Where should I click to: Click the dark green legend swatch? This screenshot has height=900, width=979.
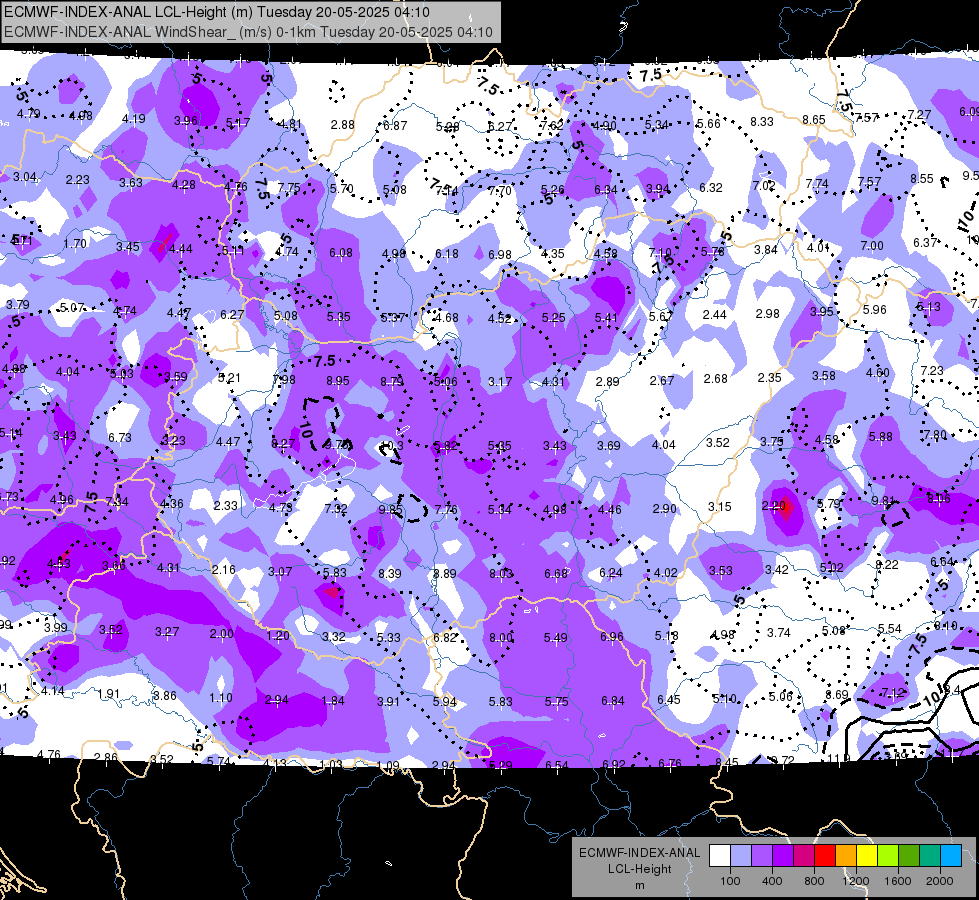click(x=909, y=856)
